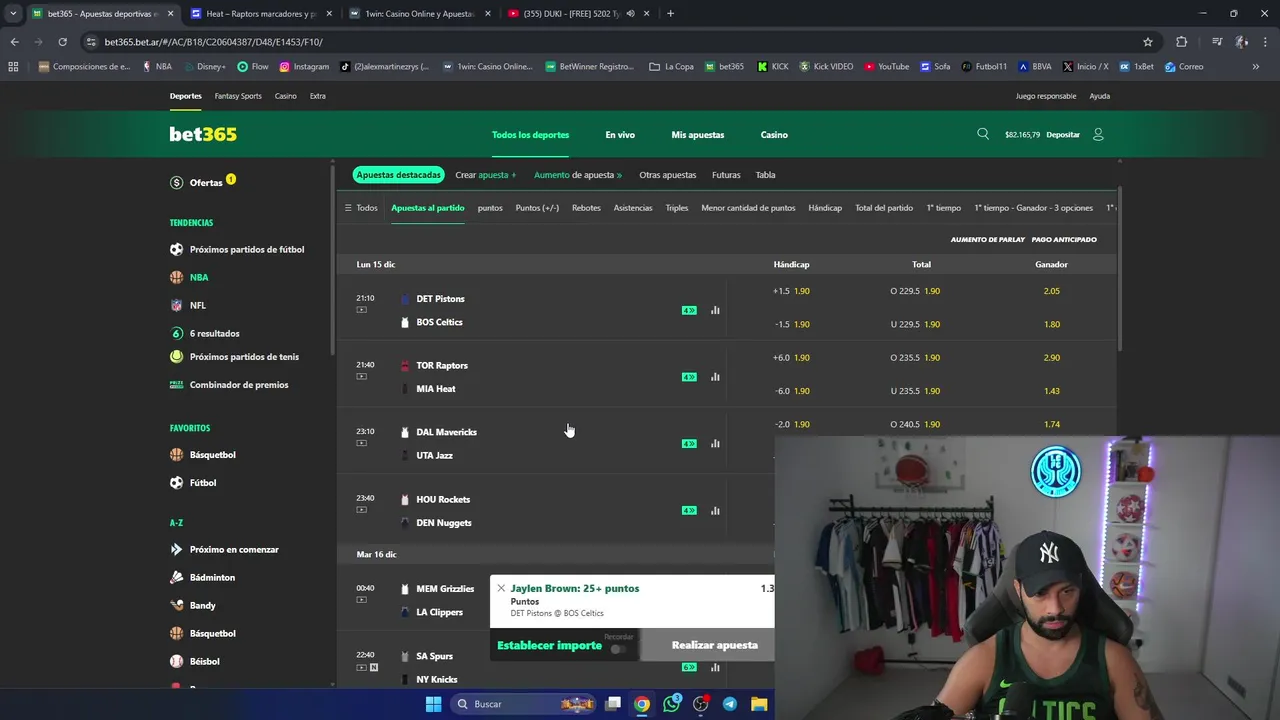
Task: Click green markets badge for TOR Raptors game
Action: pyautogui.click(x=689, y=377)
